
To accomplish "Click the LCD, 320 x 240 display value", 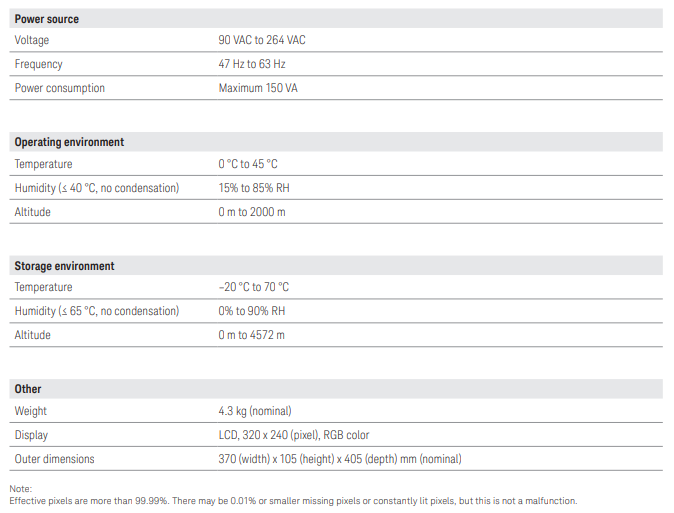I will [x=293, y=435].
